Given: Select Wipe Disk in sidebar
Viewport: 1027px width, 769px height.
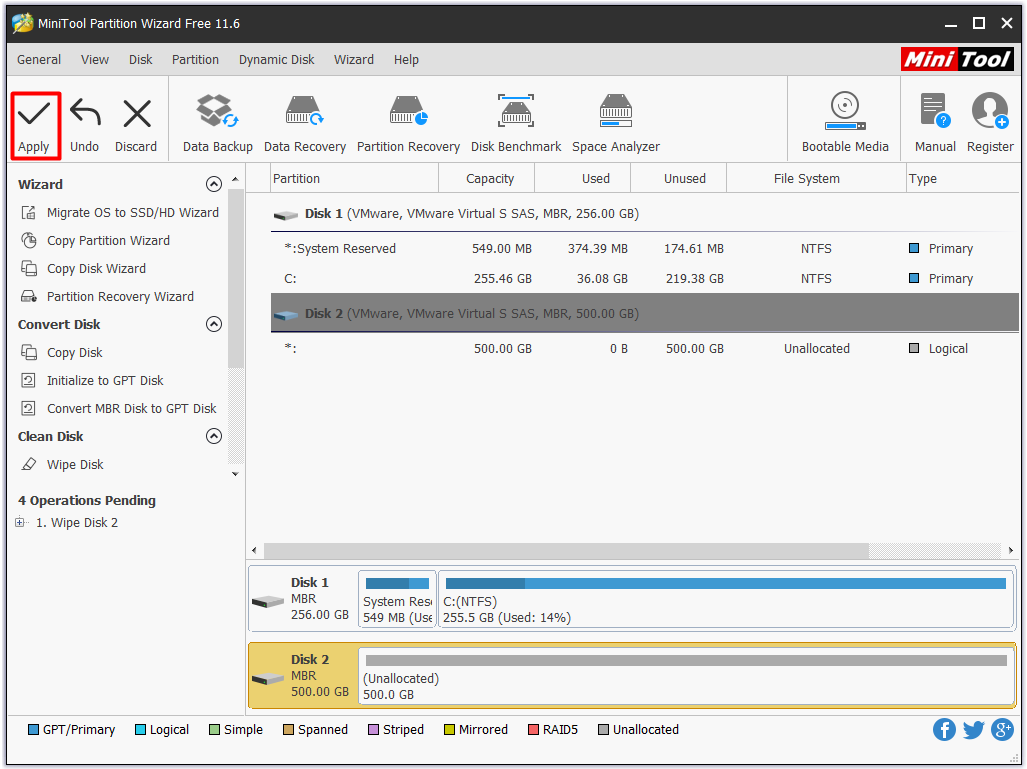Looking at the screenshot, I should (x=62, y=464).
